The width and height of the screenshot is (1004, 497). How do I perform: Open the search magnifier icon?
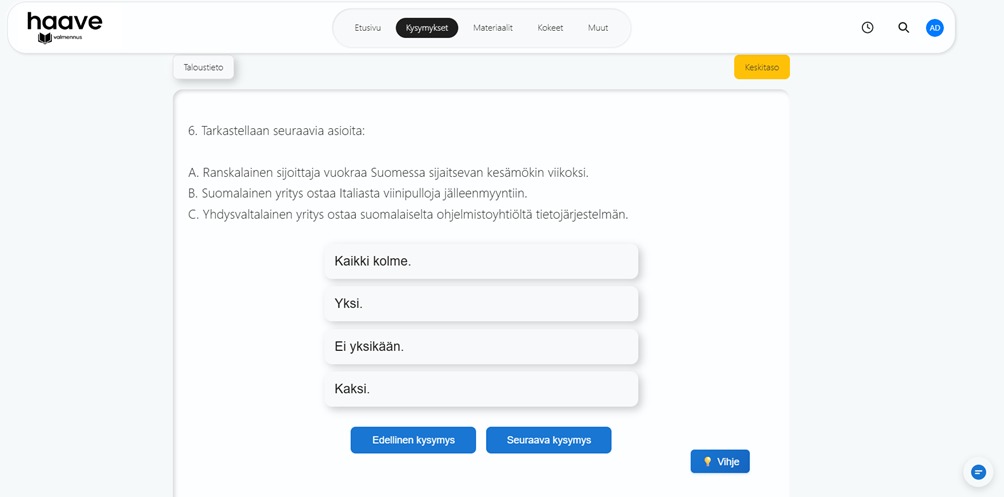(903, 28)
